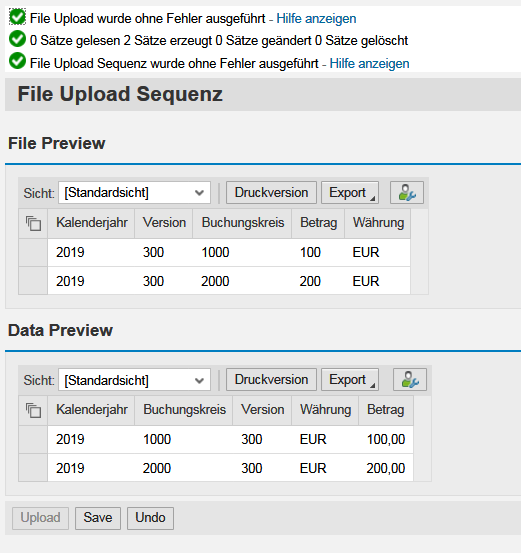Click the first green success checkmark icon

17,17
